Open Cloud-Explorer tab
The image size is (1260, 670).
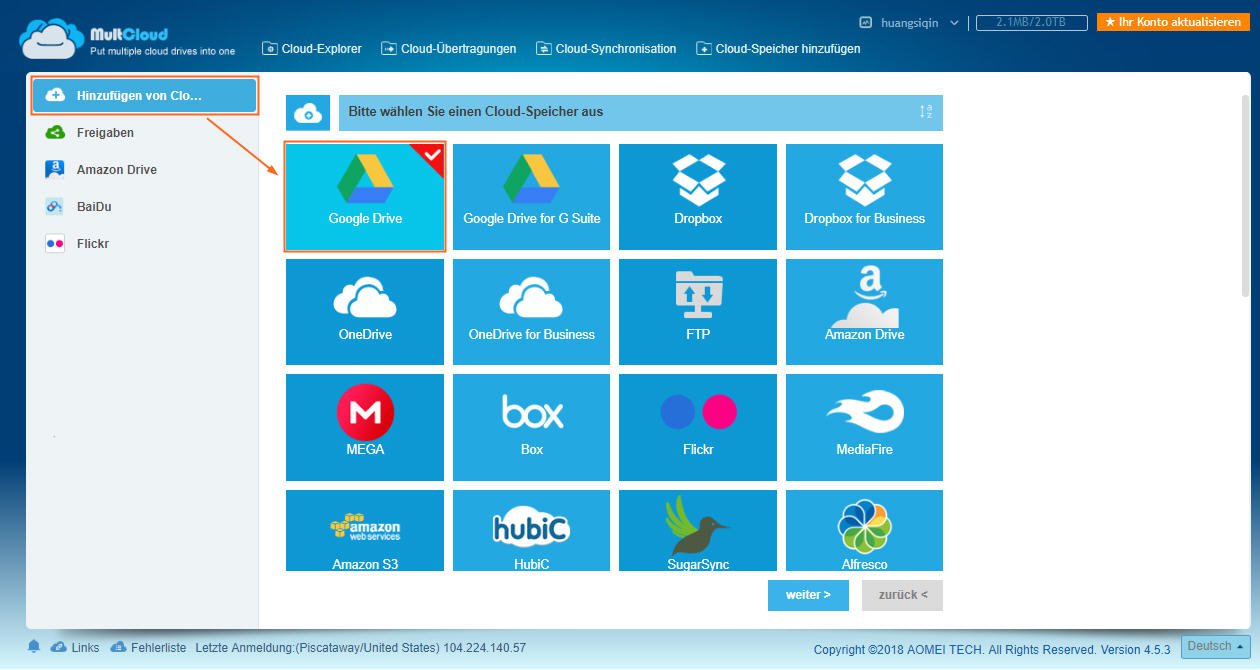pyautogui.click(x=312, y=48)
